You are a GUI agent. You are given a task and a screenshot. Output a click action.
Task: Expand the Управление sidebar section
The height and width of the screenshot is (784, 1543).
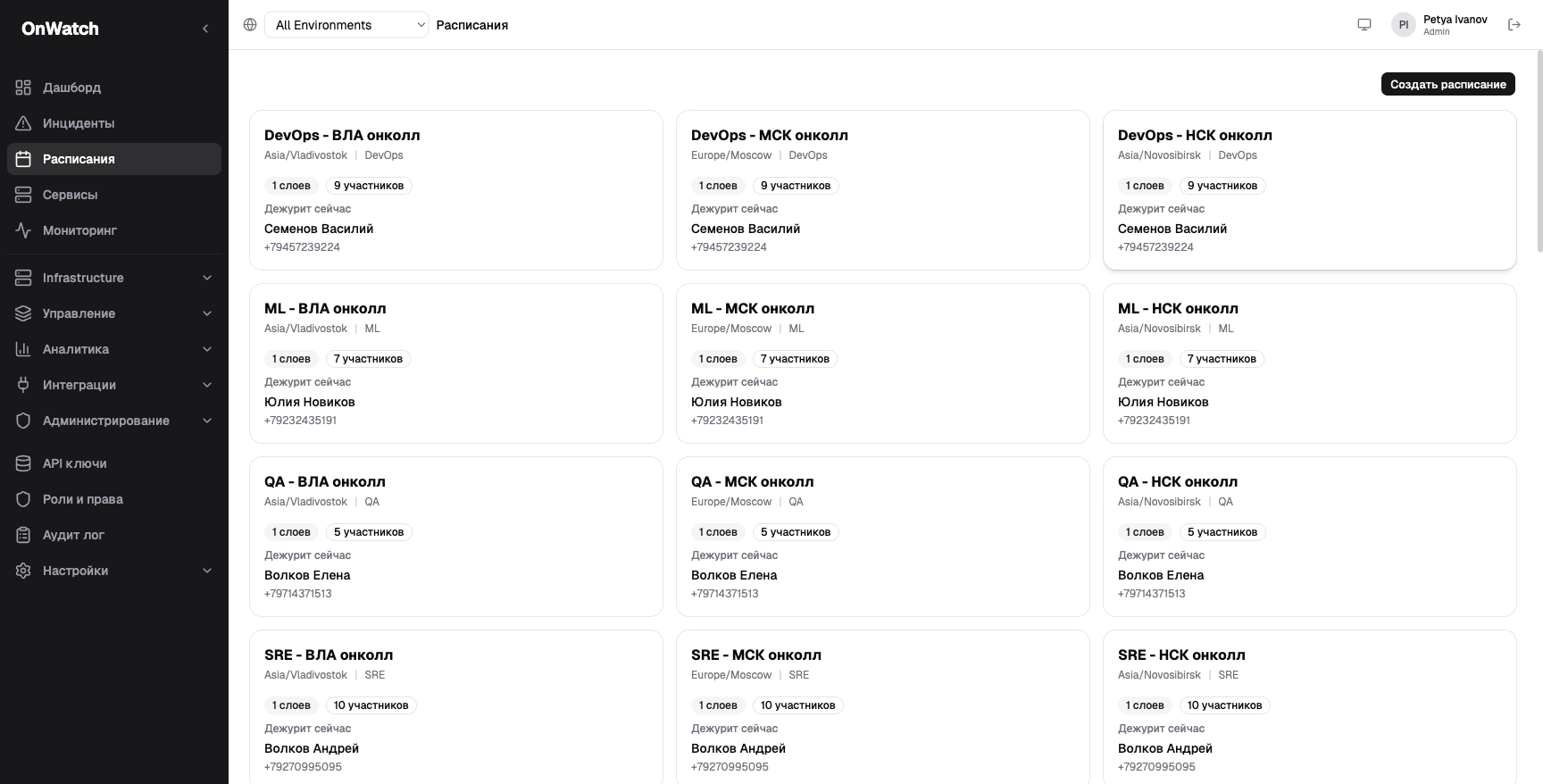point(114,313)
